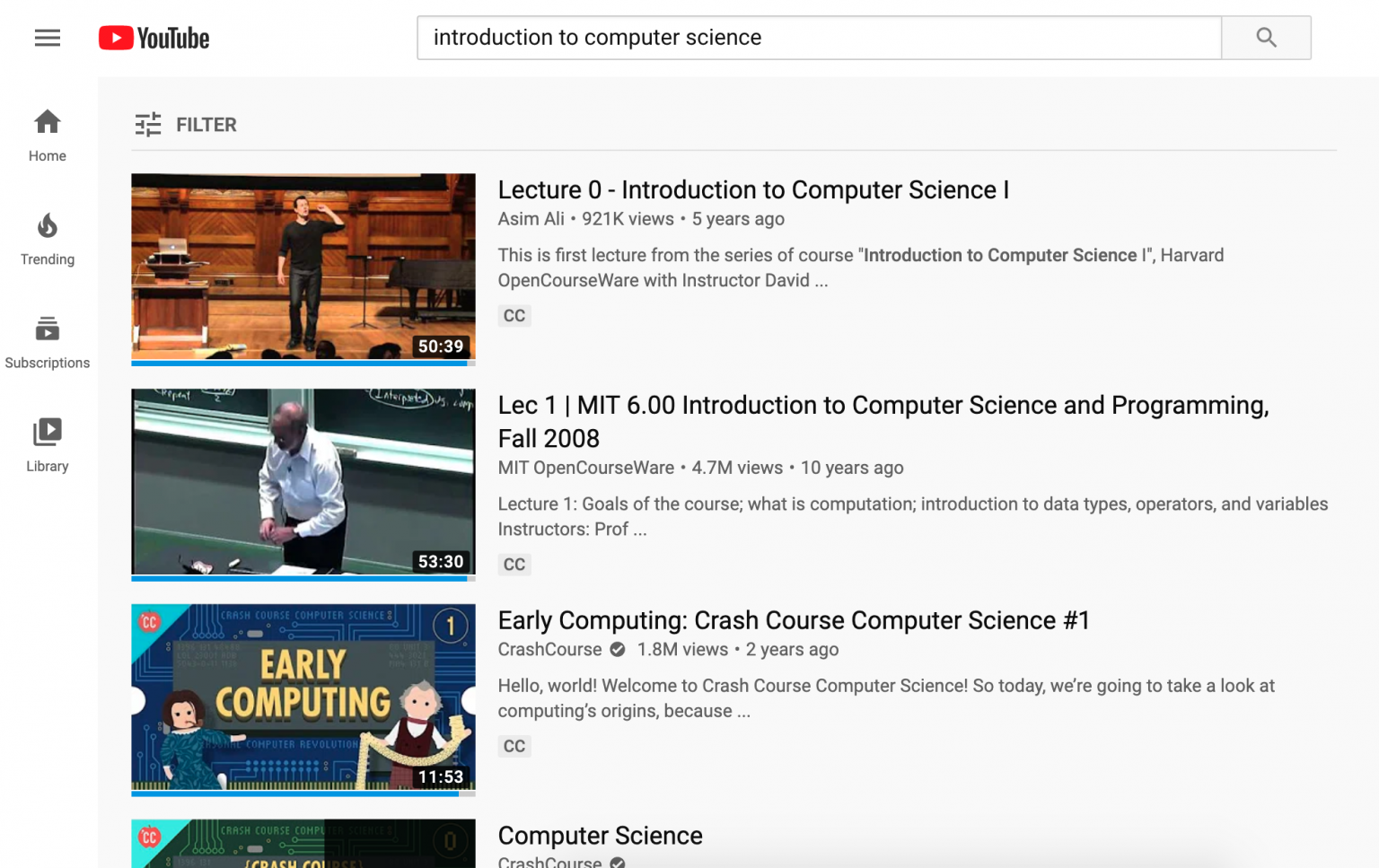Click the search box with query text
Viewport: 1379px width, 868px height.
click(x=818, y=38)
